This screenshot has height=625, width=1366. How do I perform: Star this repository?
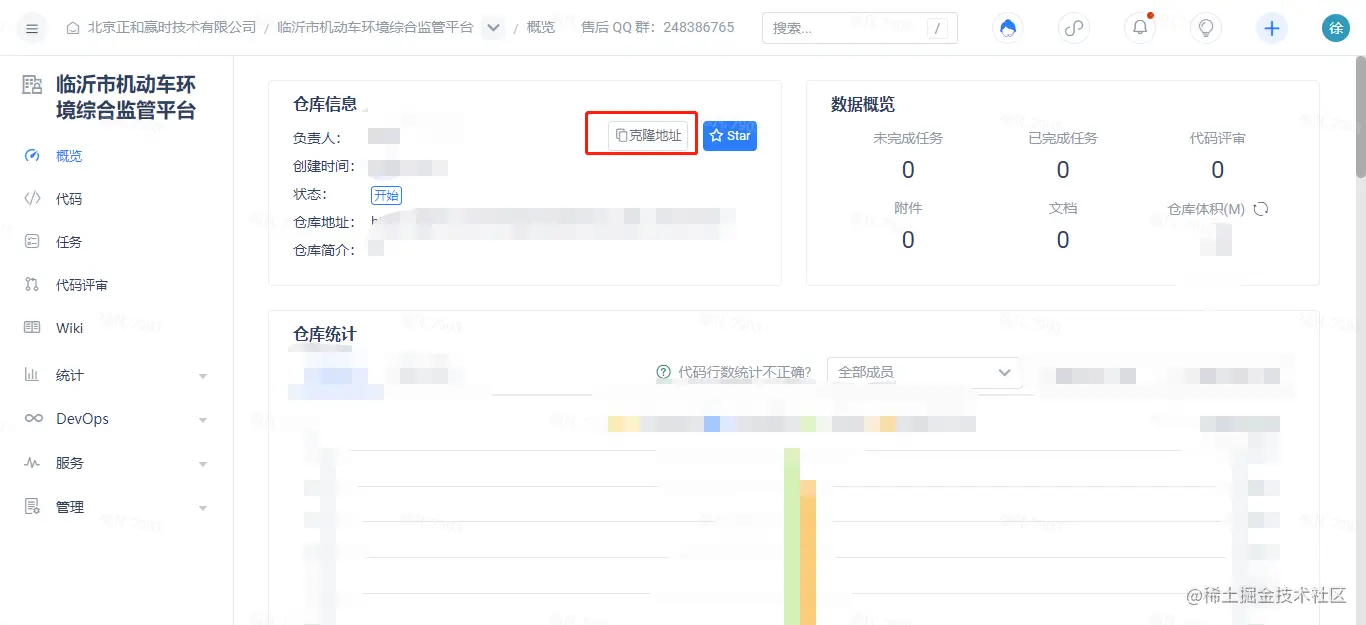[x=730, y=135]
